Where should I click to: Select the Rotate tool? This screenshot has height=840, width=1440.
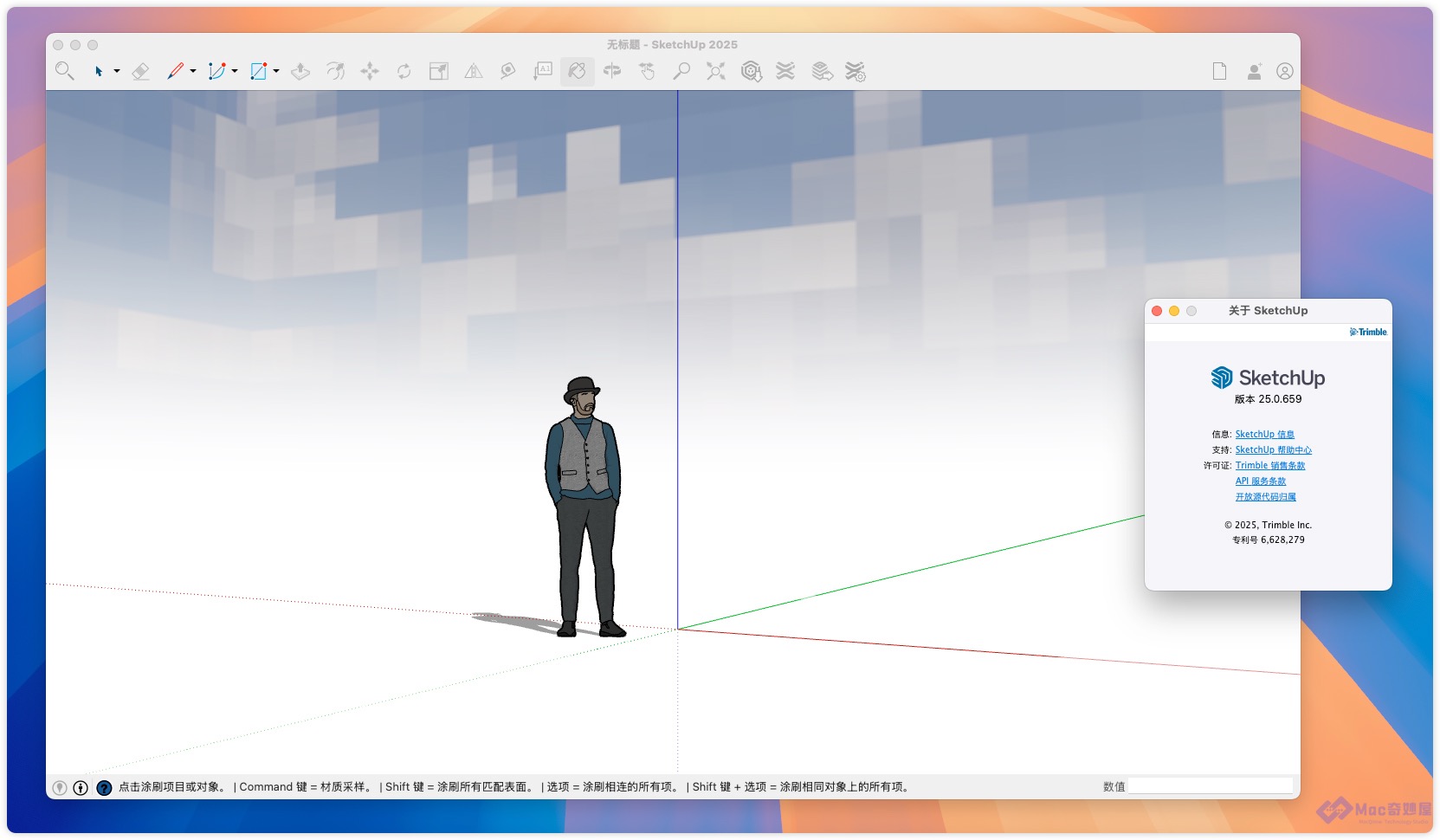404,71
